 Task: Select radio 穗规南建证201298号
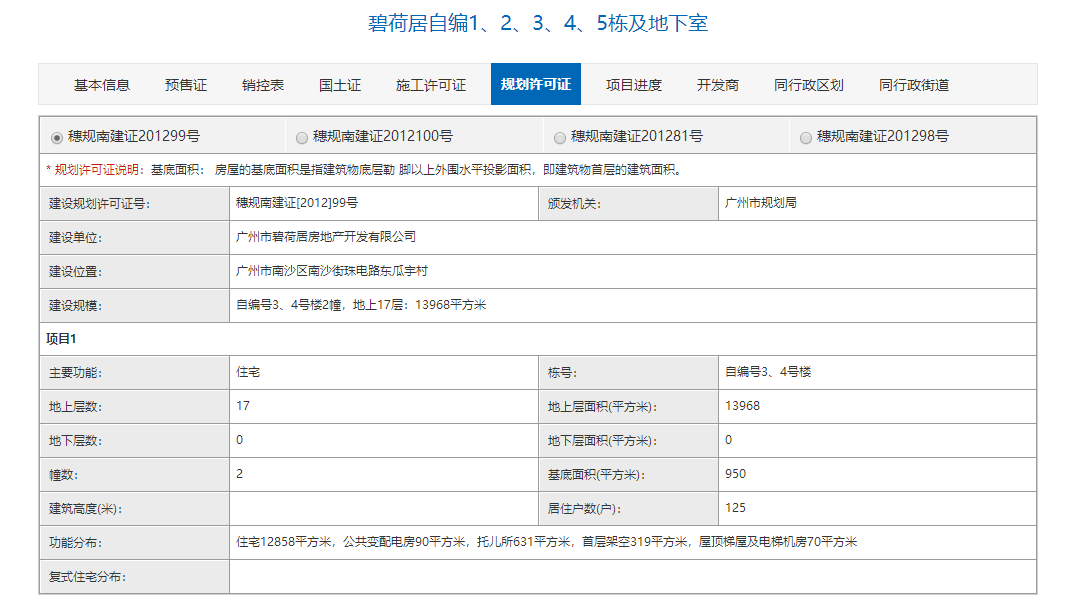pos(806,137)
